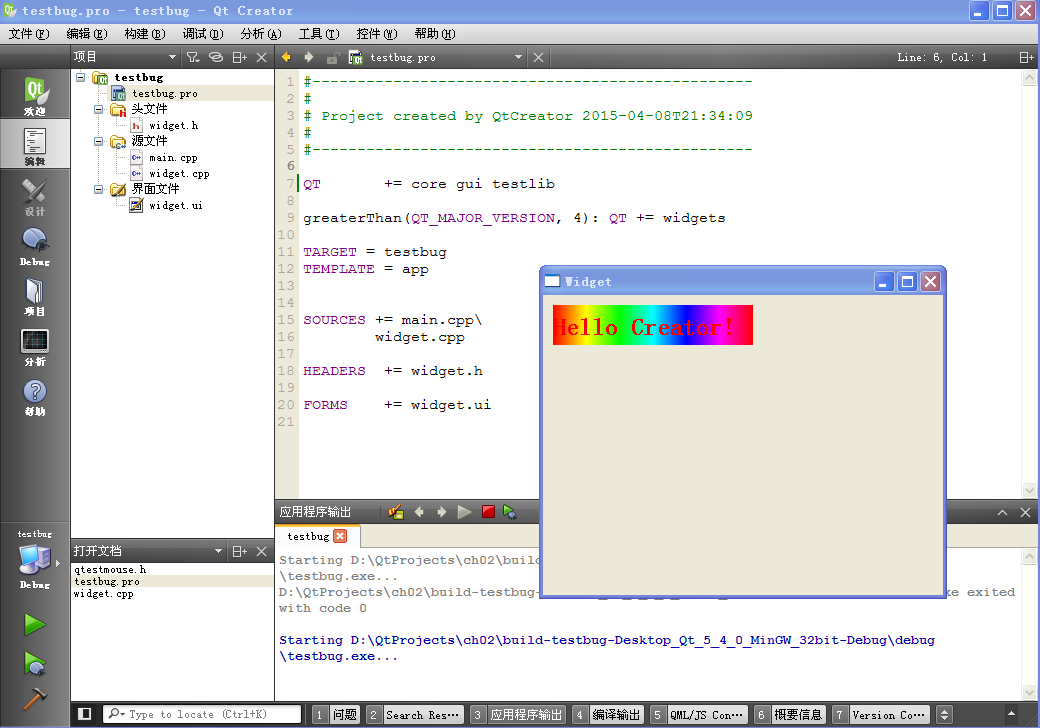Image resolution: width=1040 pixels, height=728 pixels.
Task: Open the 控件 Window menu
Action: [x=377, y=34]
